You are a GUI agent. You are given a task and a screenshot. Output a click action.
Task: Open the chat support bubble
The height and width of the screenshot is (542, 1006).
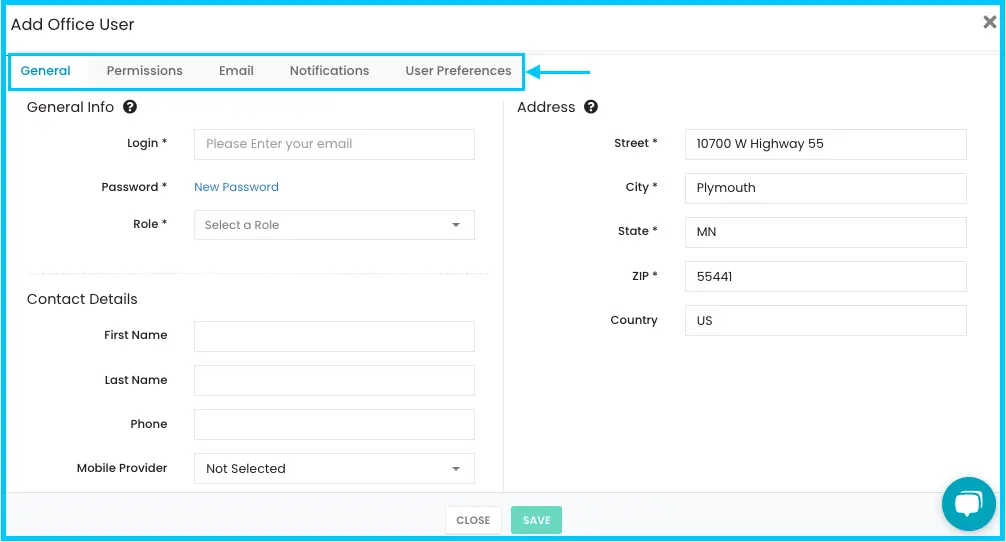click(968, 504)
